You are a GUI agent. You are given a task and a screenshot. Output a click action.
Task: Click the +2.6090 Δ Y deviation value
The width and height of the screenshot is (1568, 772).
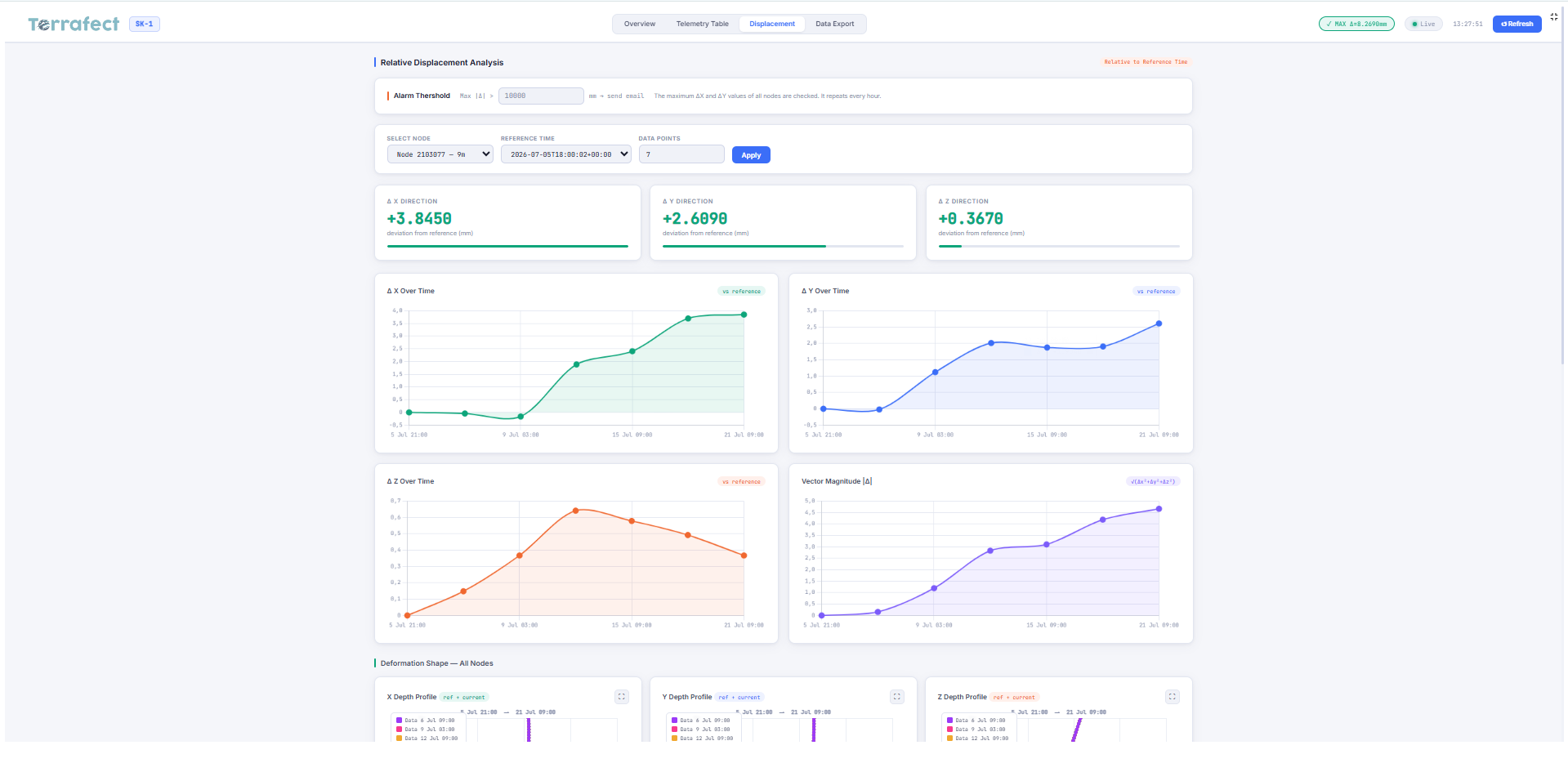click(x=695, y=219)
